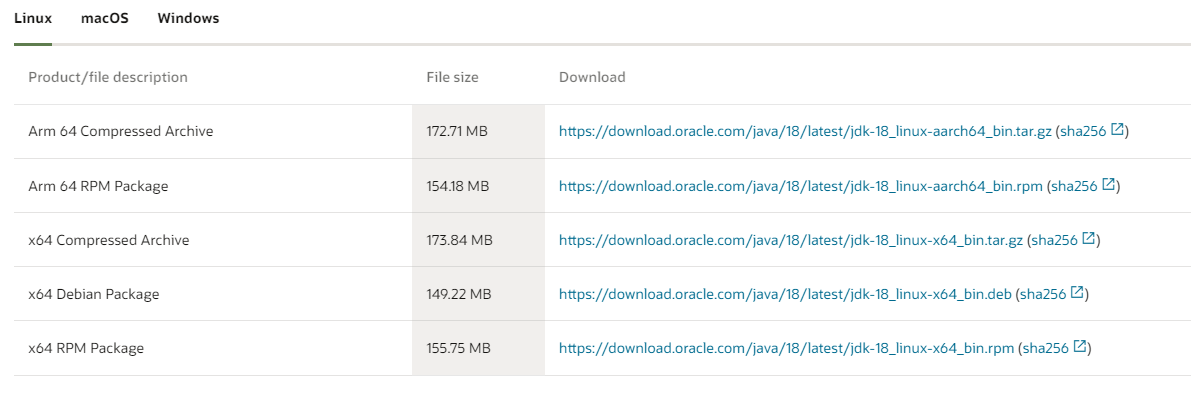Click the 149.22 MB file size cell

point(459,294)
